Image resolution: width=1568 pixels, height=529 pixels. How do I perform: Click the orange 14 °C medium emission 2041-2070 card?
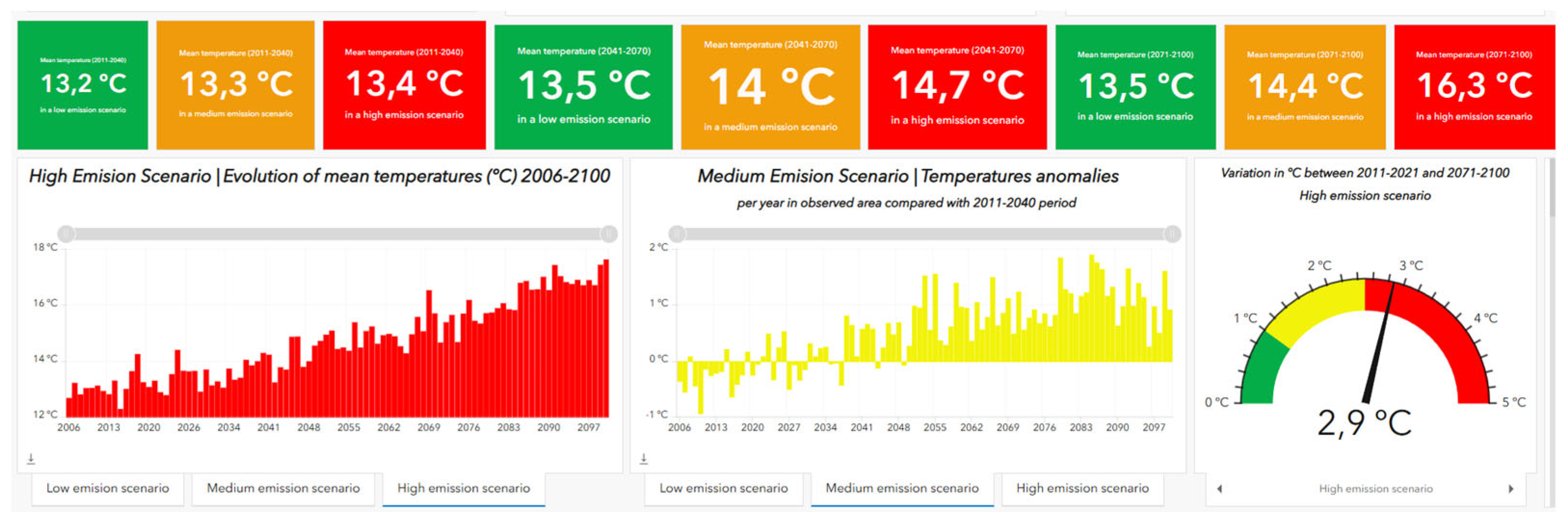771,87
